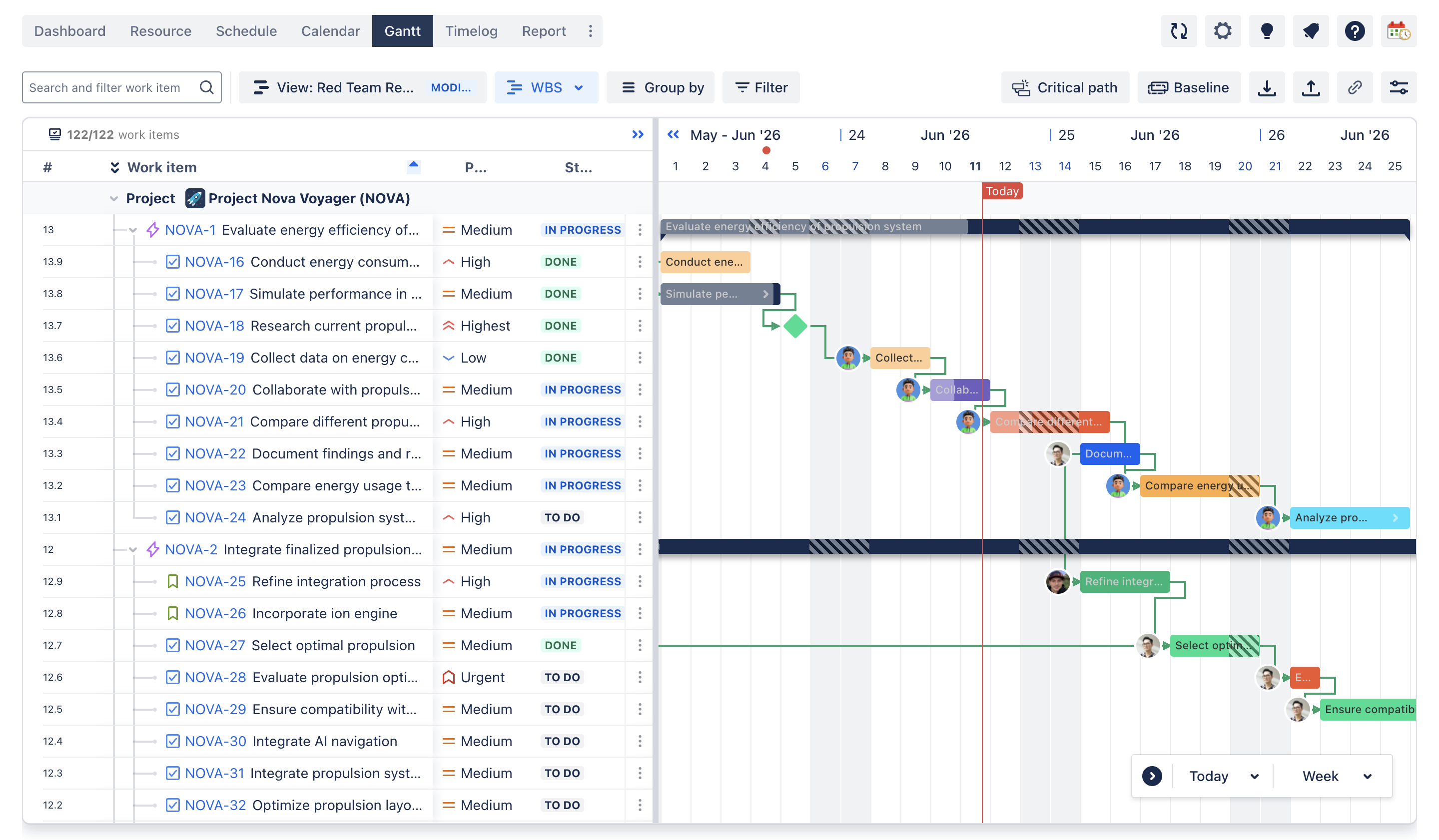Switch to the Calendar tab
The height and width of the screenshot is (840, 1439).
click(x=330, y=31)
